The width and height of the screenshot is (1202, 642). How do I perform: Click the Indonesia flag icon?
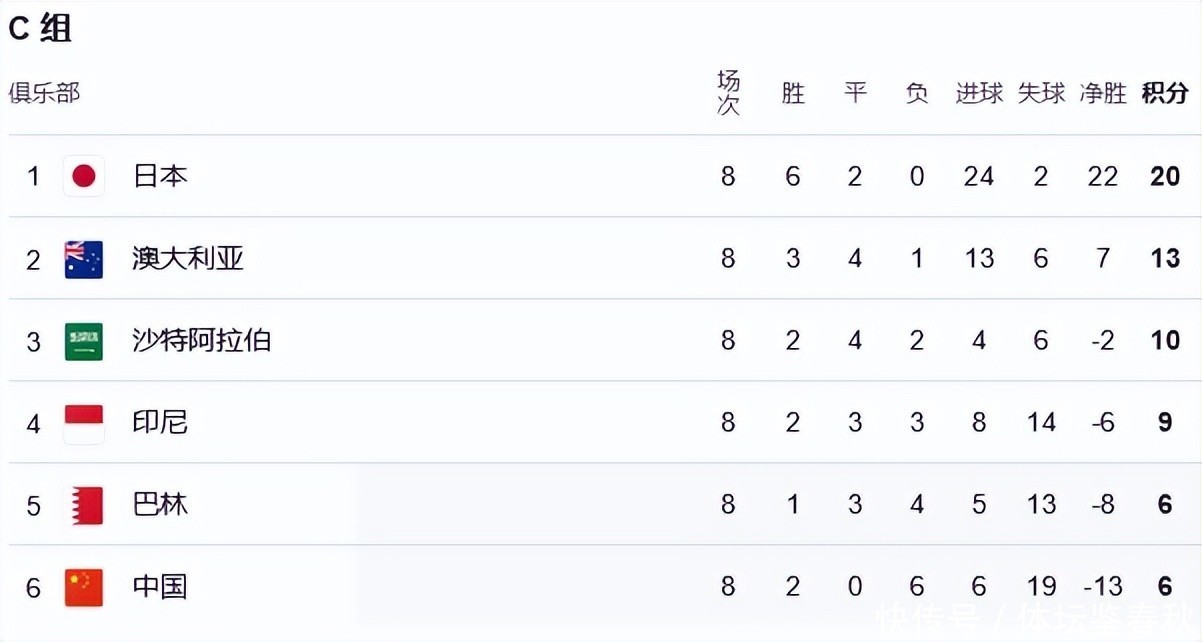pos(84,423)
